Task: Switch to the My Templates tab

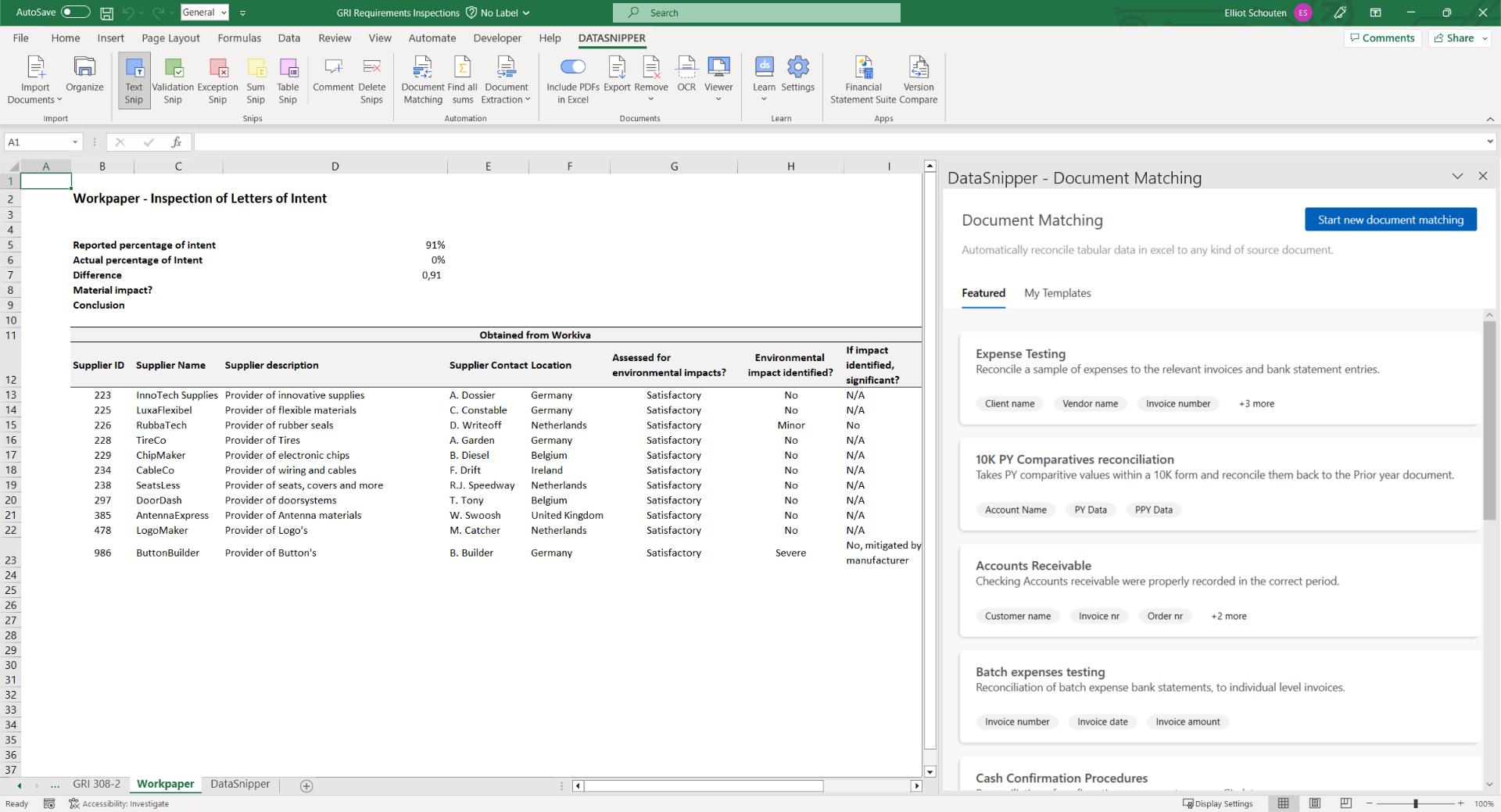Action: point(1057,293)
